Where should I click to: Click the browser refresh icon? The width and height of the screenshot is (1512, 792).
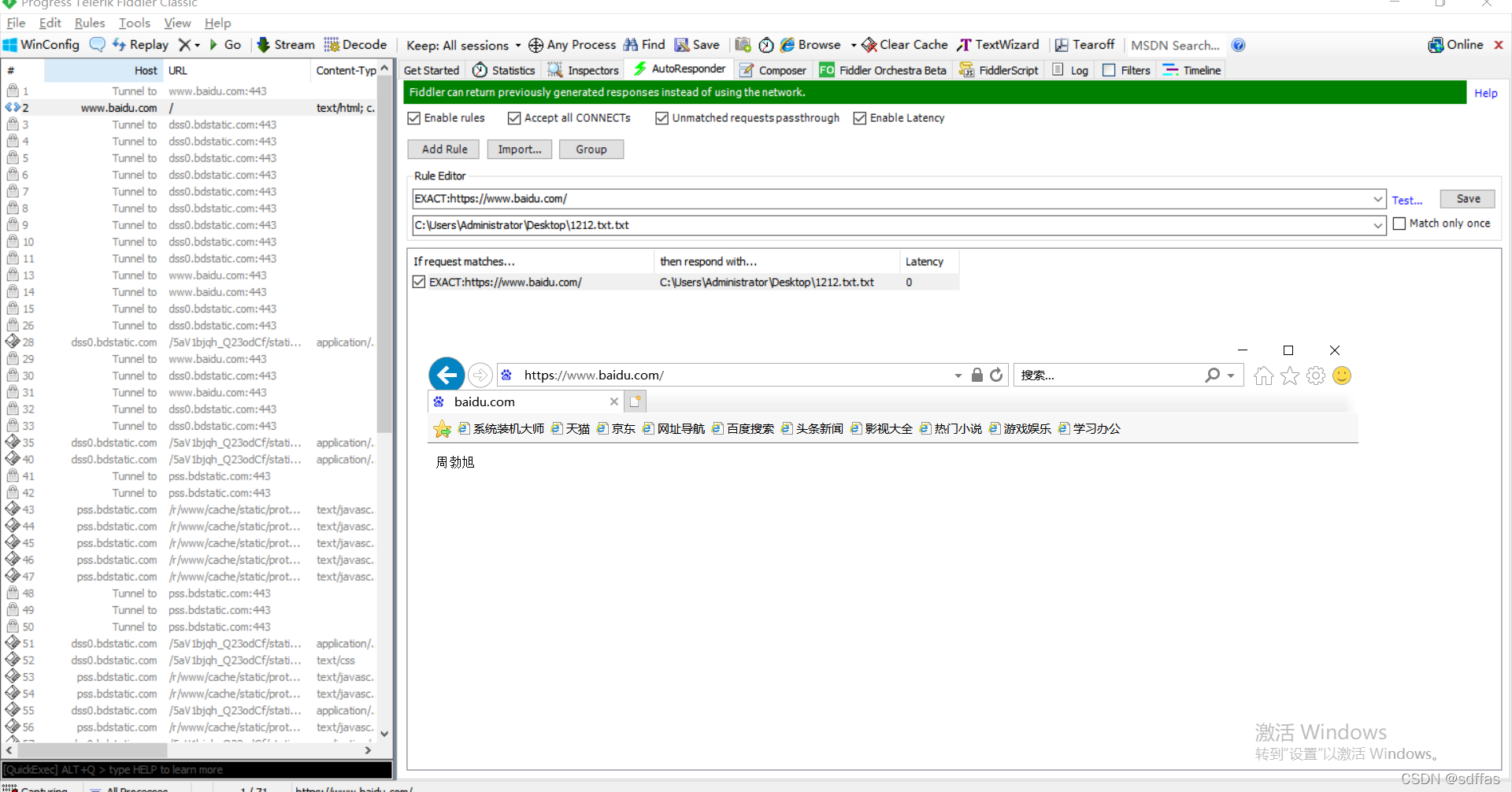pos(996,376)
